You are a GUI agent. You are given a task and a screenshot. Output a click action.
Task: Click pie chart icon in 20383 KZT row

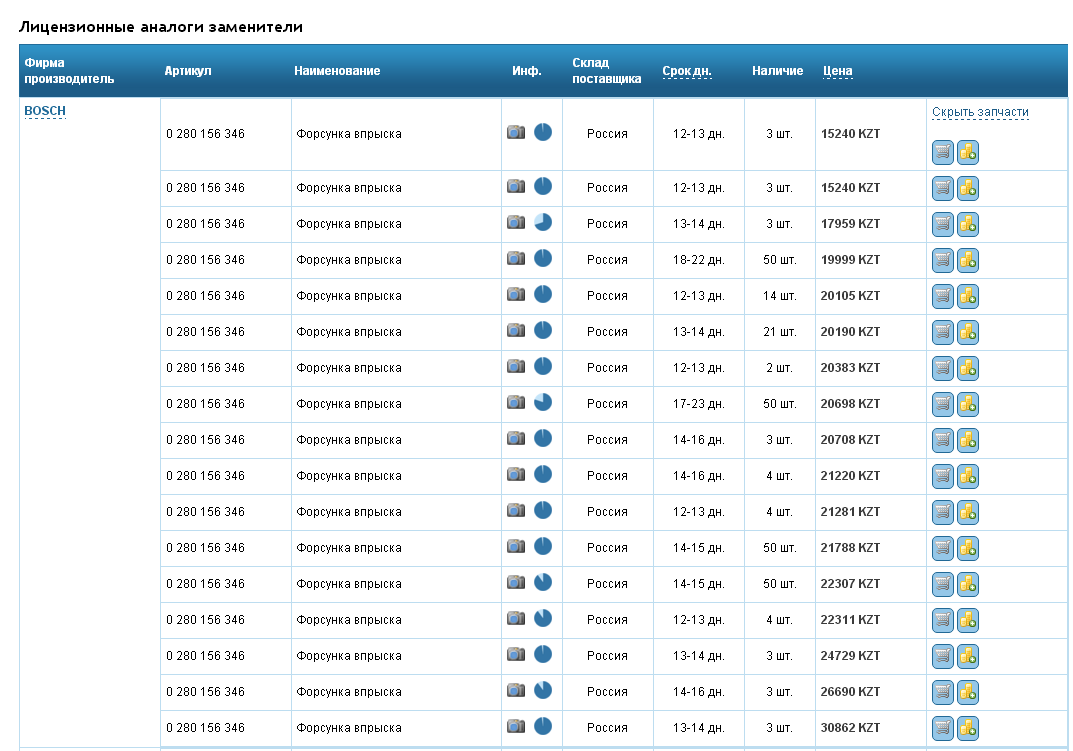(543, 366)
